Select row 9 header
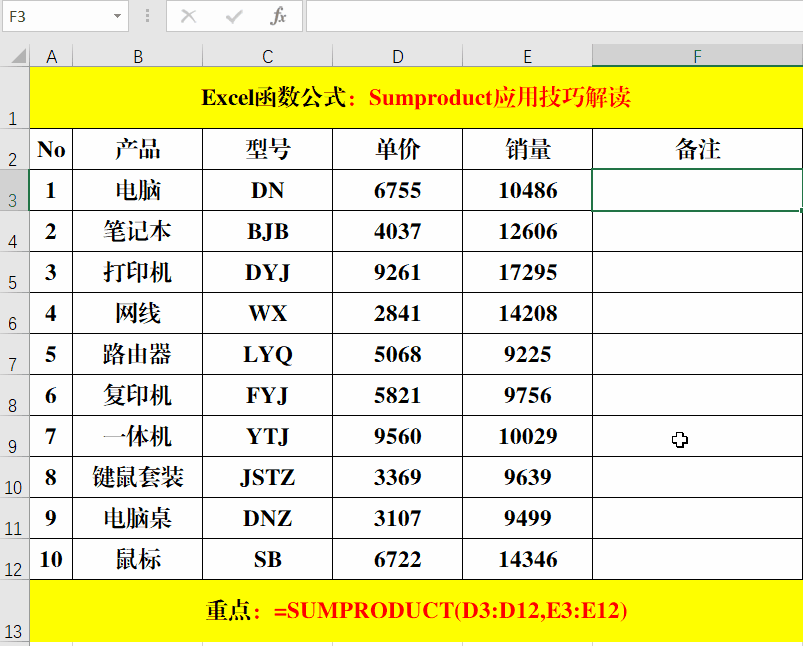The image size is (803, 646). [x=14, y=436]
